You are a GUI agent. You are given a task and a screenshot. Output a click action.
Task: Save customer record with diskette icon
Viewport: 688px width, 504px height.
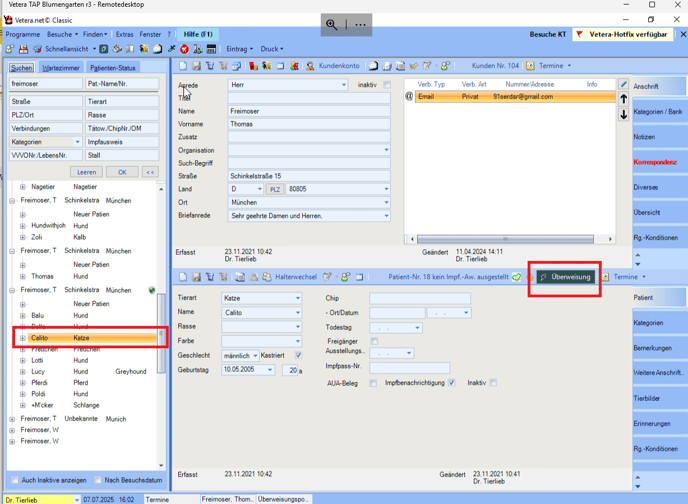point(197,66)
